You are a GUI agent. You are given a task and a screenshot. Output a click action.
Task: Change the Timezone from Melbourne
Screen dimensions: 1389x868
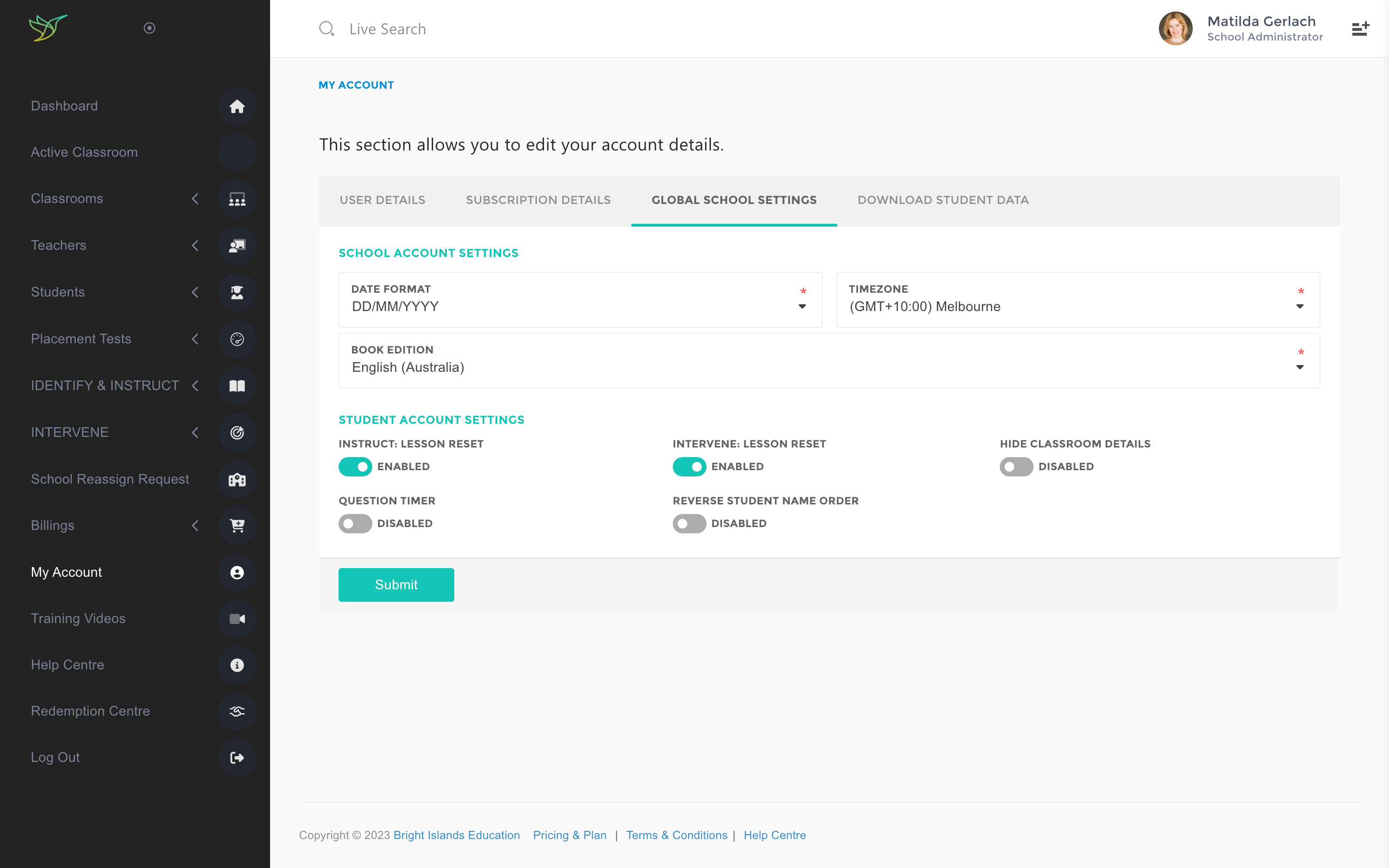click(x=1299, y=307)
